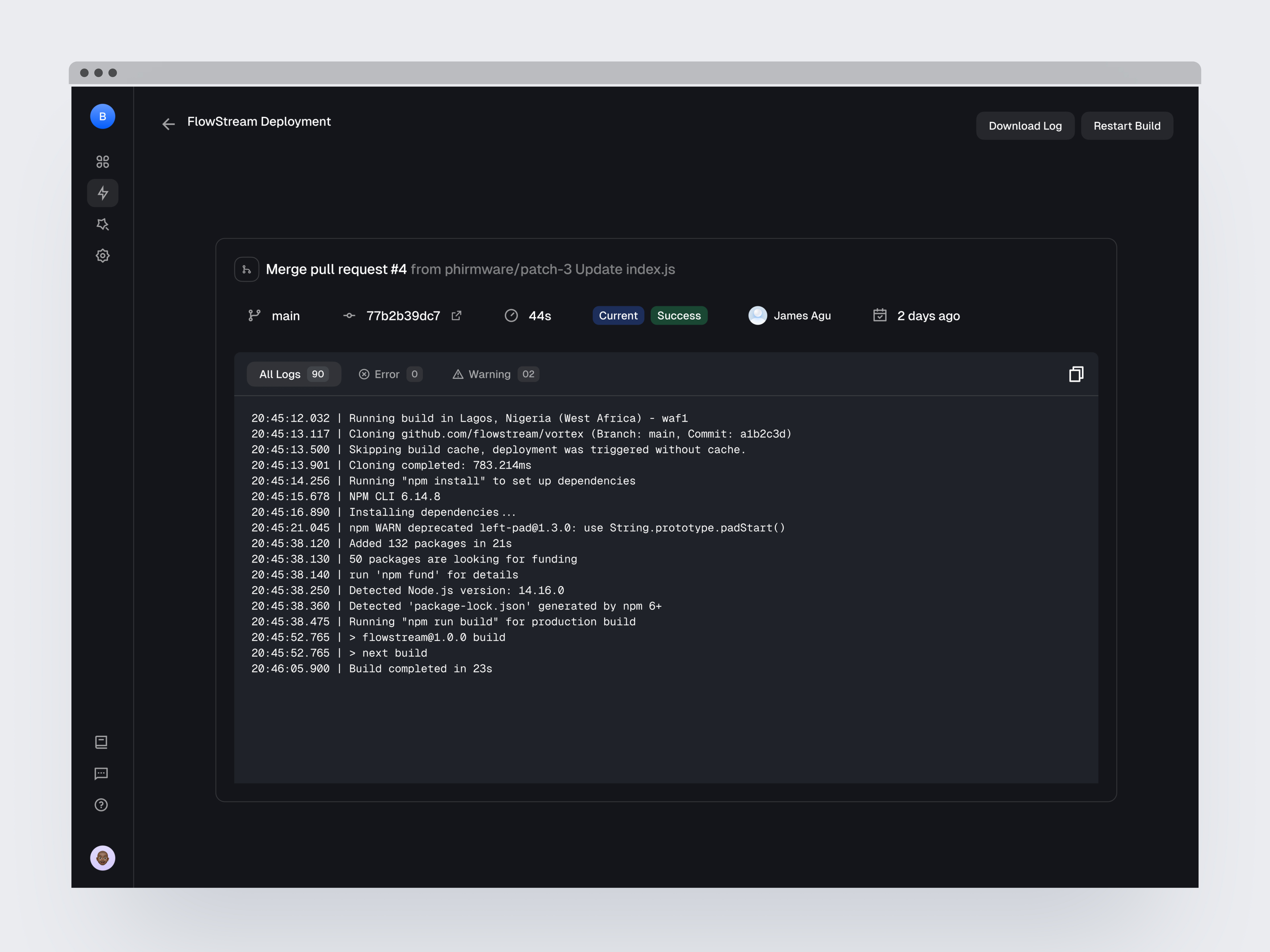Click log line 'Cloning github.com/flowstream/vortex'
This screenshot has height=952, width=1270.
tap(521, 434)
